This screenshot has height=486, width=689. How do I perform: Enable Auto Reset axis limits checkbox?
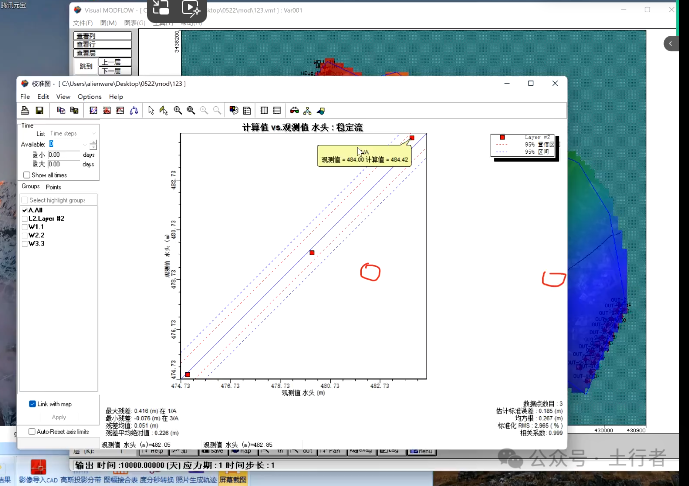pos(32,432)
